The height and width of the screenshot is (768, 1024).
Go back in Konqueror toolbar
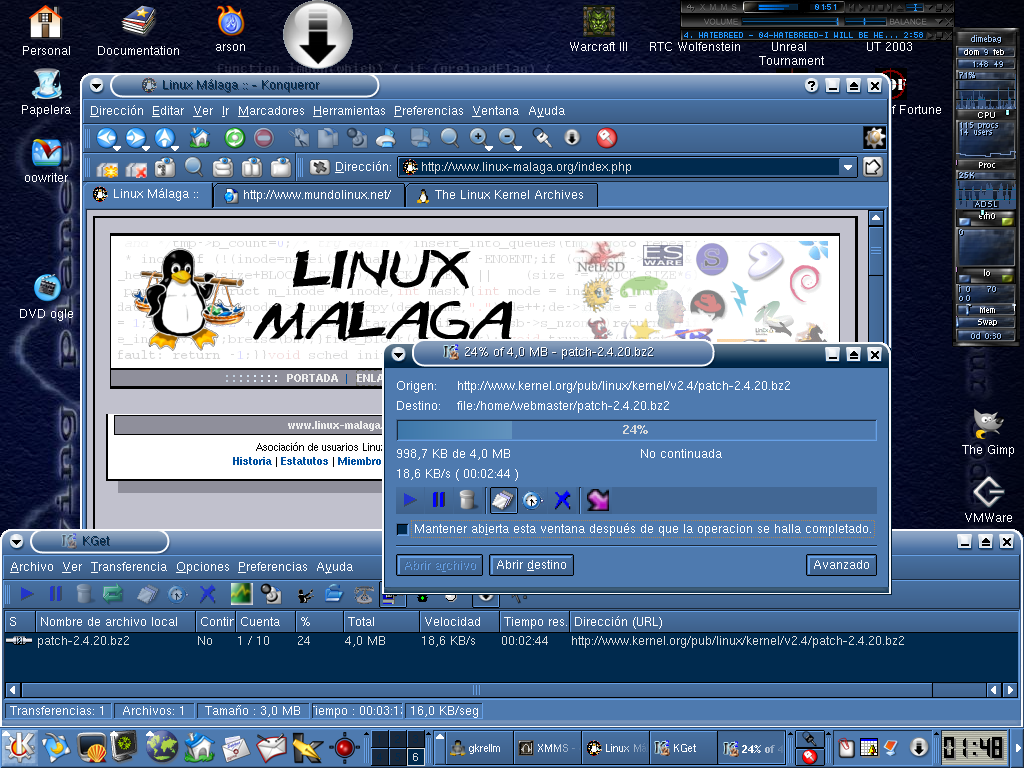[x=106, y=138]
